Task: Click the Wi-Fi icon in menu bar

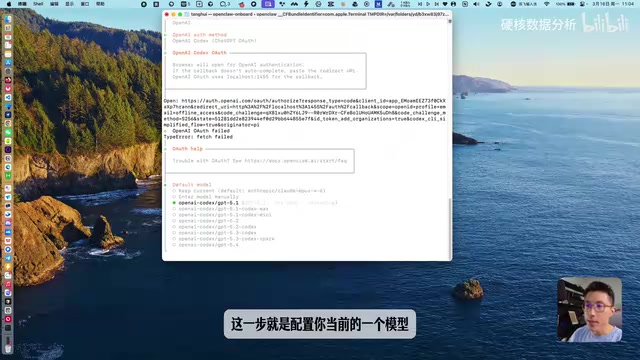Action: point(547,4)
